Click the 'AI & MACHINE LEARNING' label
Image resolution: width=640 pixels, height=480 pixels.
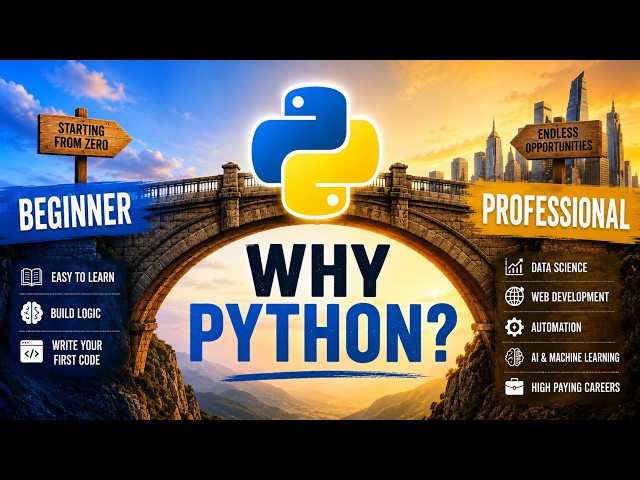(x=575, y=358)
